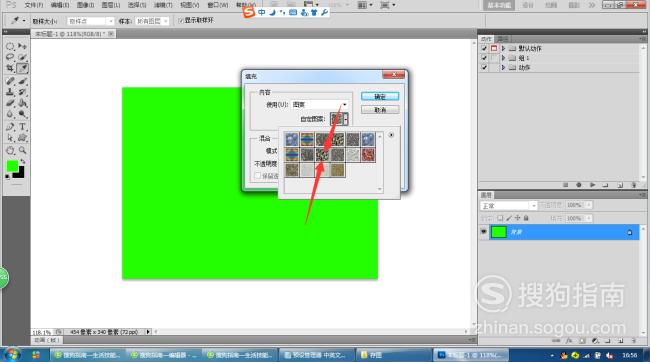Select the Hand tool
The image size is (650, 362).
(10, 151)
